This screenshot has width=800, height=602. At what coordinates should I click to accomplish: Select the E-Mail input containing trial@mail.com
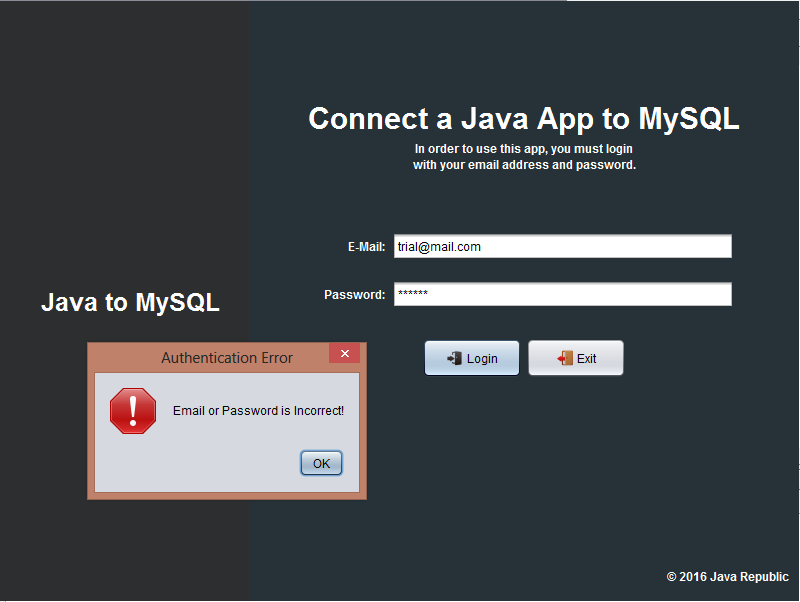click(x=562, y=246)
